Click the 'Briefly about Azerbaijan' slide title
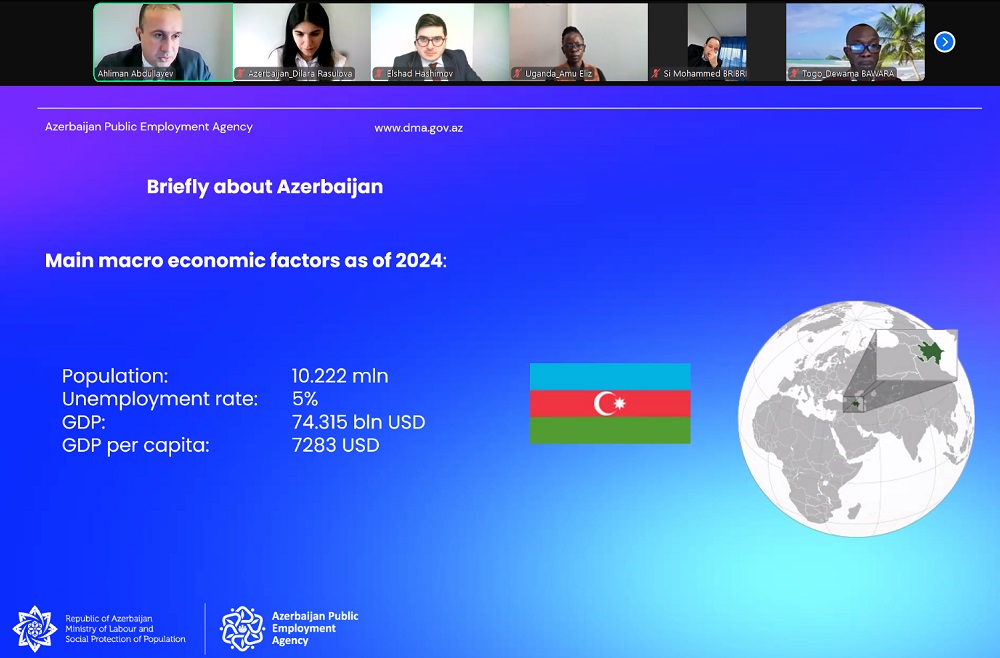1000x658 pixels. [264, 187]
